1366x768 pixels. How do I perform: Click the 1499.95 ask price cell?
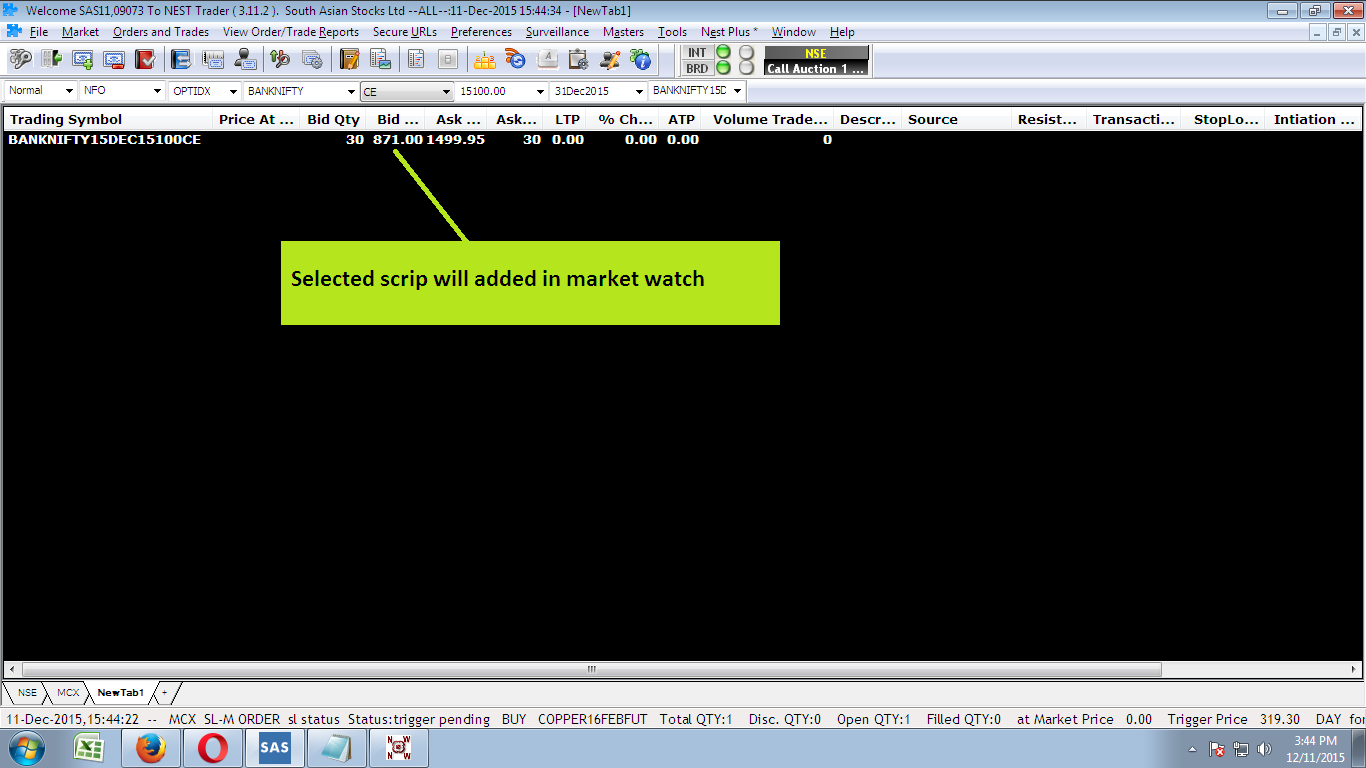tap(456, 140)
